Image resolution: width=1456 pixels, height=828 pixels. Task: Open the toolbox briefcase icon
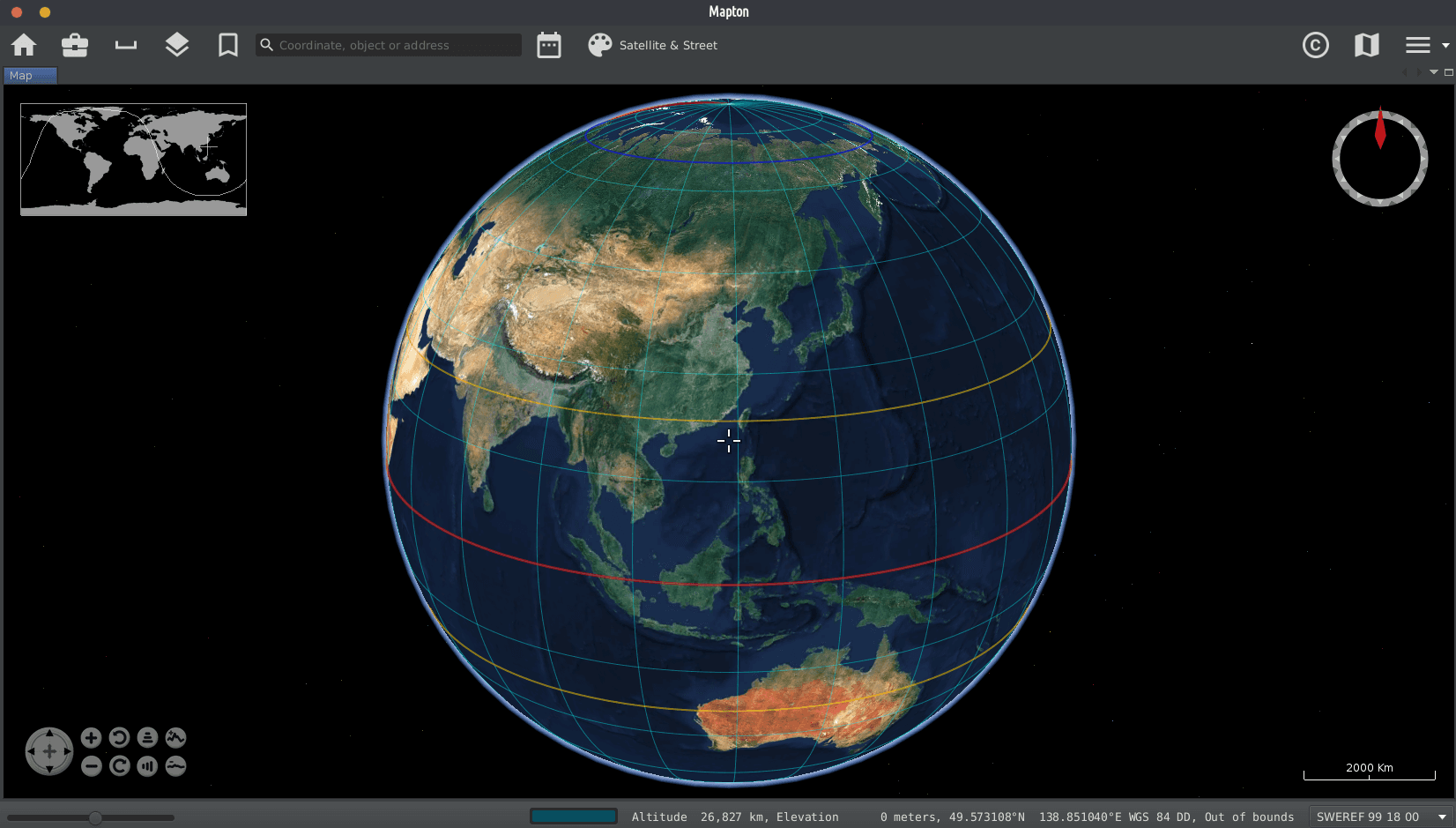[x=75, y=45]
